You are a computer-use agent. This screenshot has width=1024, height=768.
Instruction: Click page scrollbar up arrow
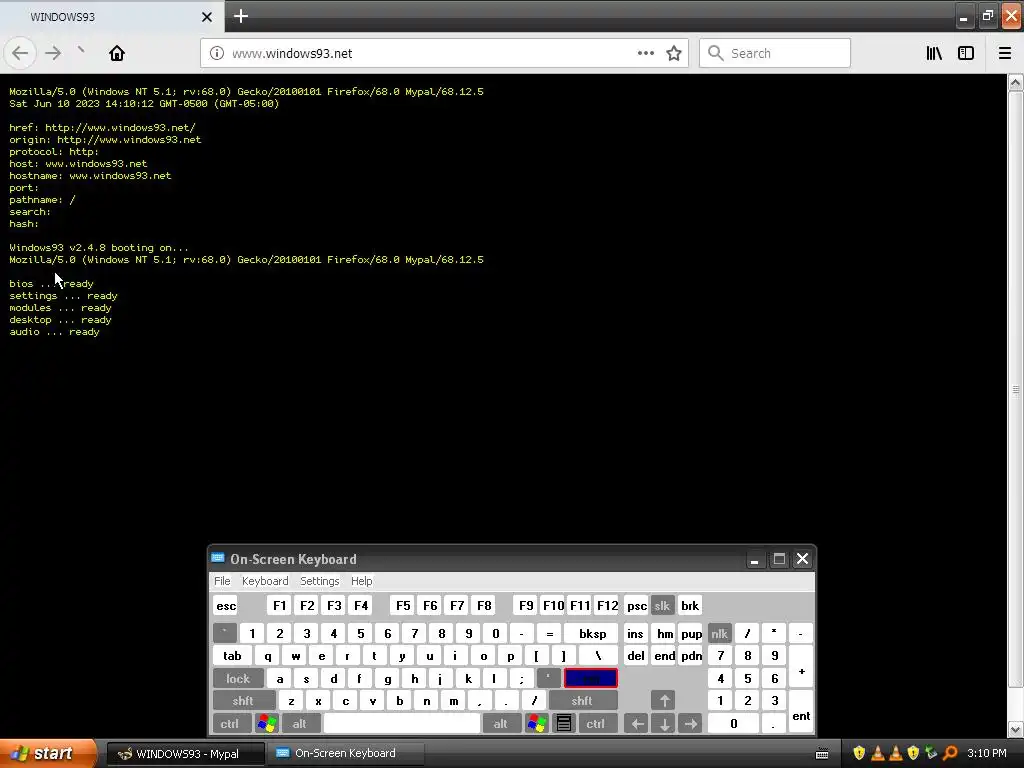pos(1015,82)
